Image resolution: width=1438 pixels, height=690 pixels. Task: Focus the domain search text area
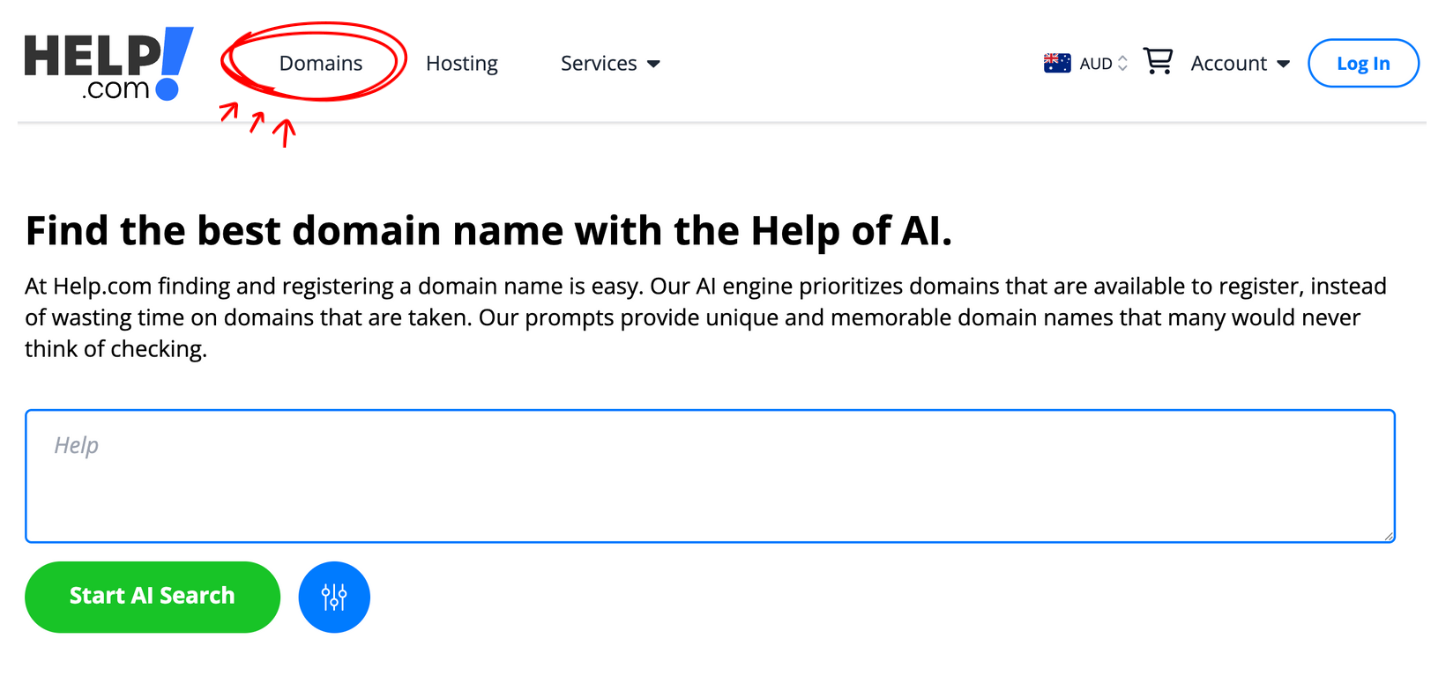[x=709, y=476]
